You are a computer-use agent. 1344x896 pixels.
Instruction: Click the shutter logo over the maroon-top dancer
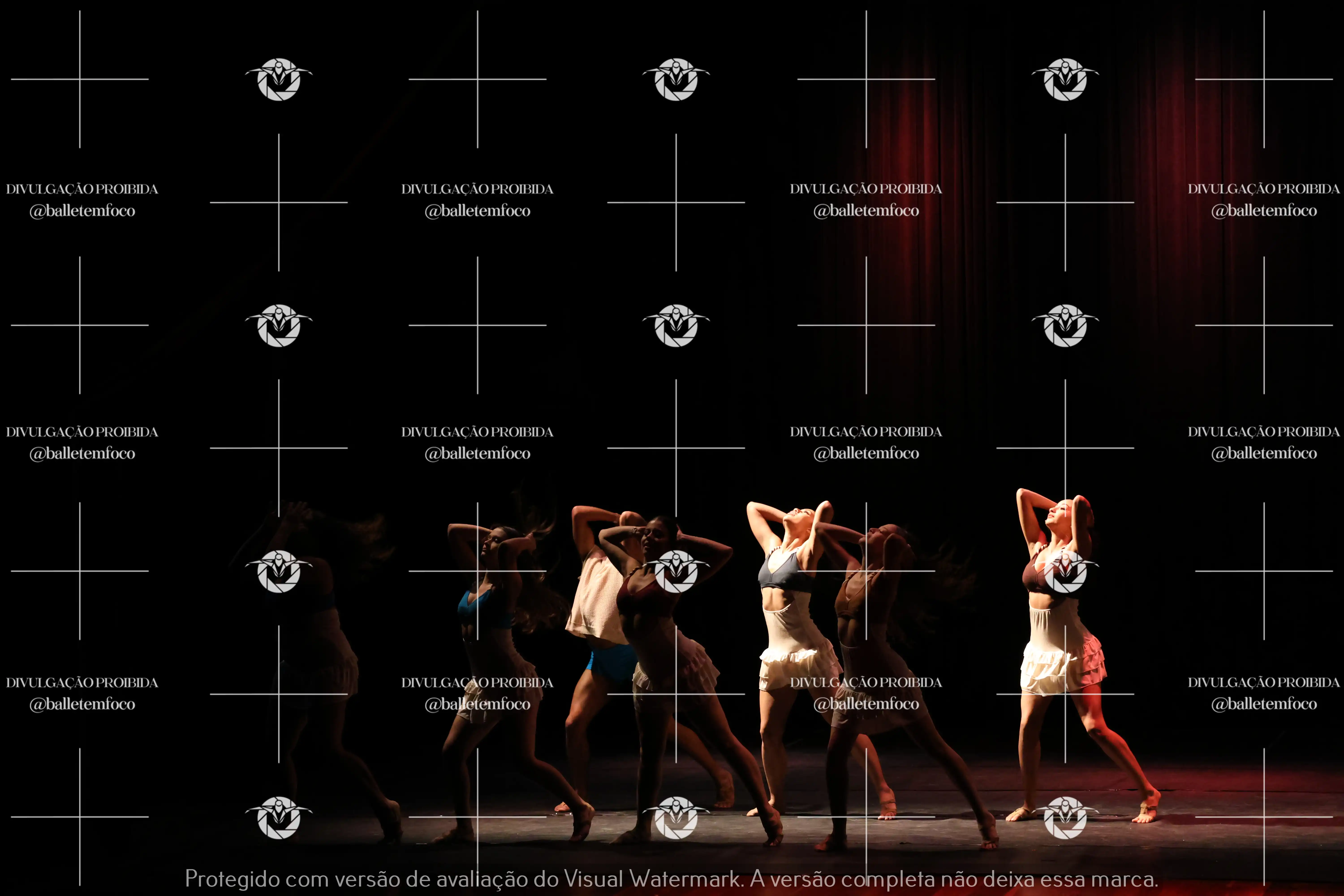click(x=676, y=571)
